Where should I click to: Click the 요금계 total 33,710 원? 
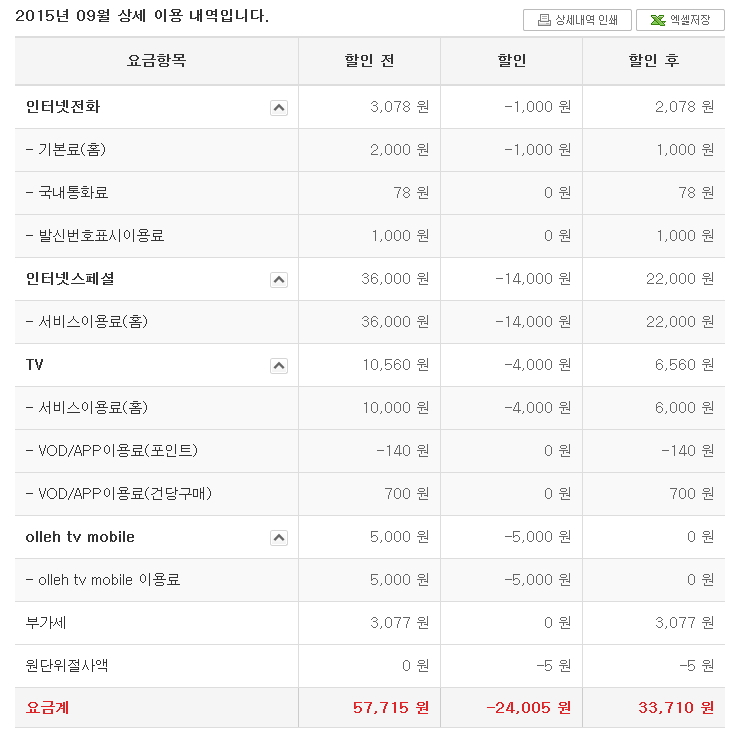coord(676,707)
